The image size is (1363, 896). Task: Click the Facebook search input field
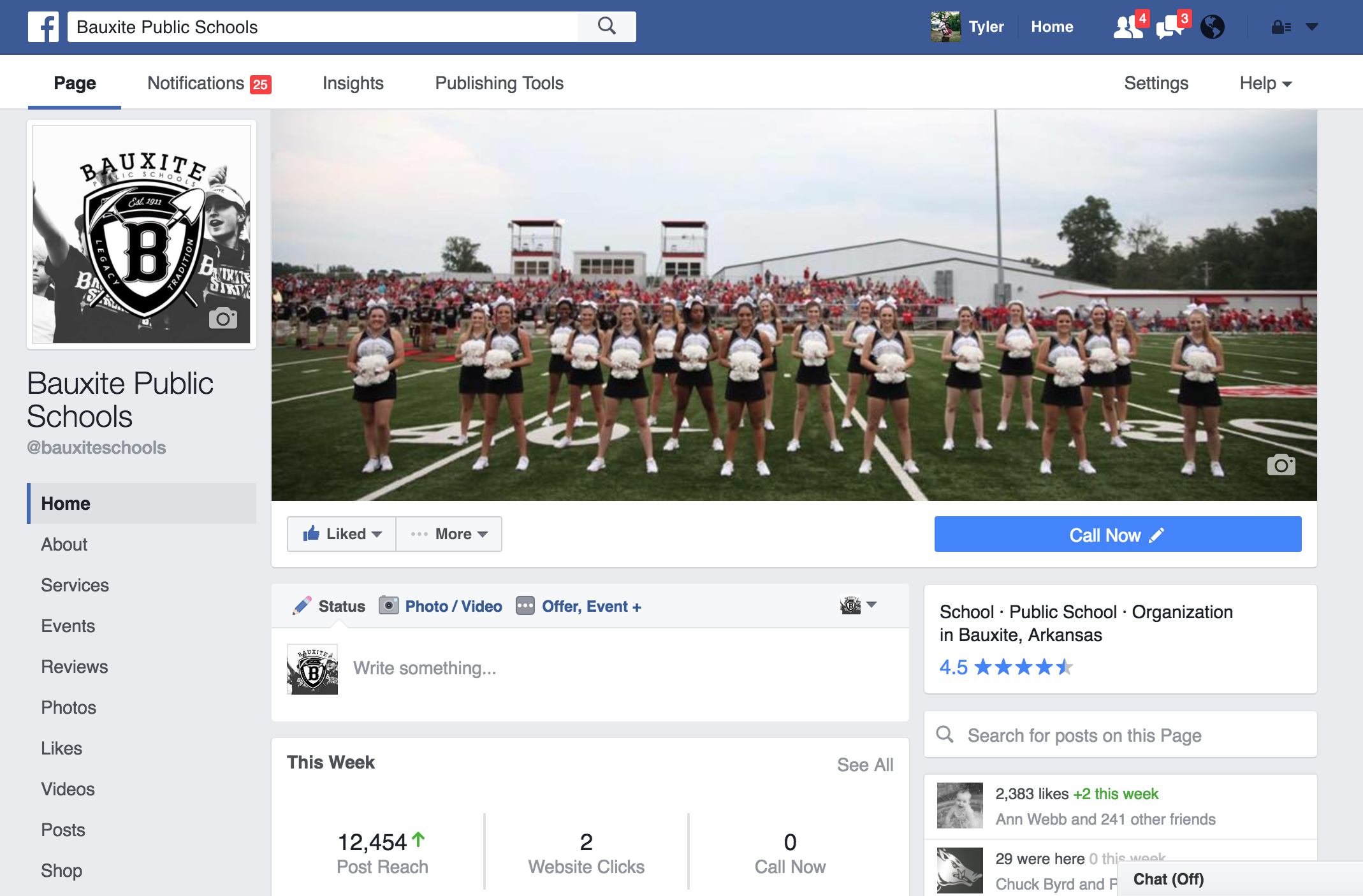click(x=323, y=27)
